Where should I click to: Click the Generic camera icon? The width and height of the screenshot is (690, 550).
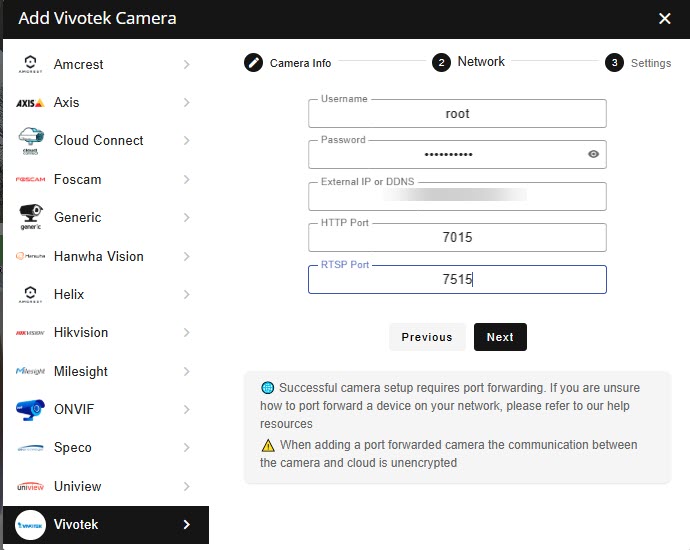[x=30, y=218]
